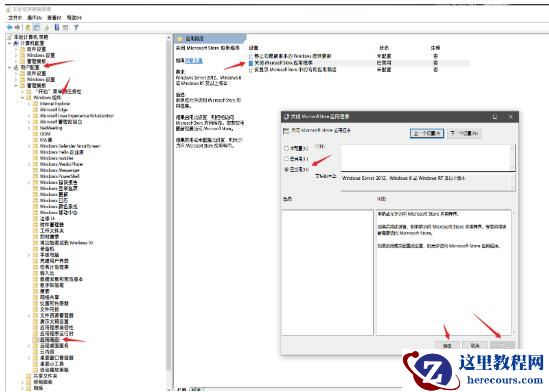Select Windows Defender SmartScreen tree item
549x392 pixels.
tap(70, 146)
